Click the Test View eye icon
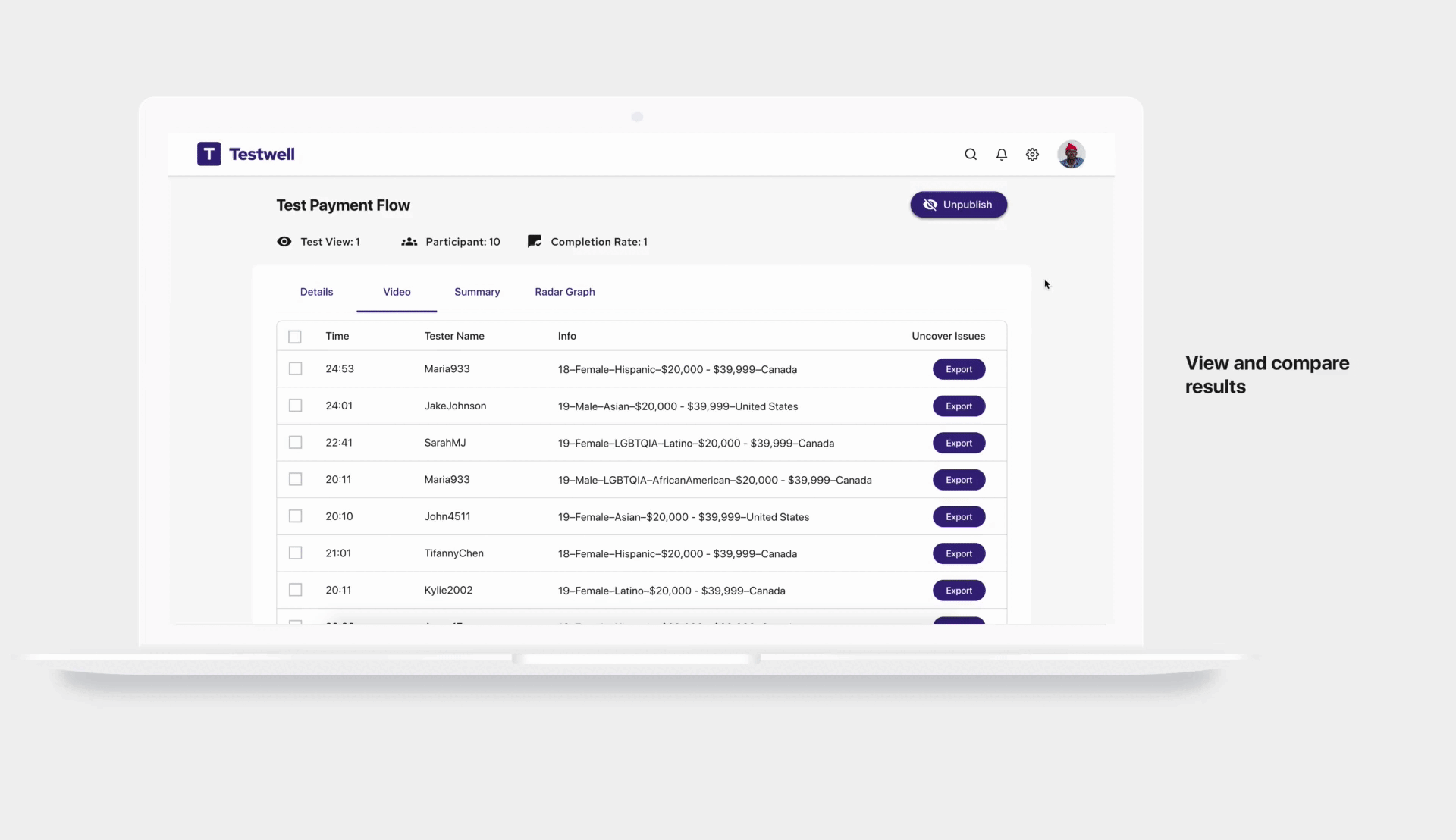Screen dimensions: 1456x840 coord(284,241)
